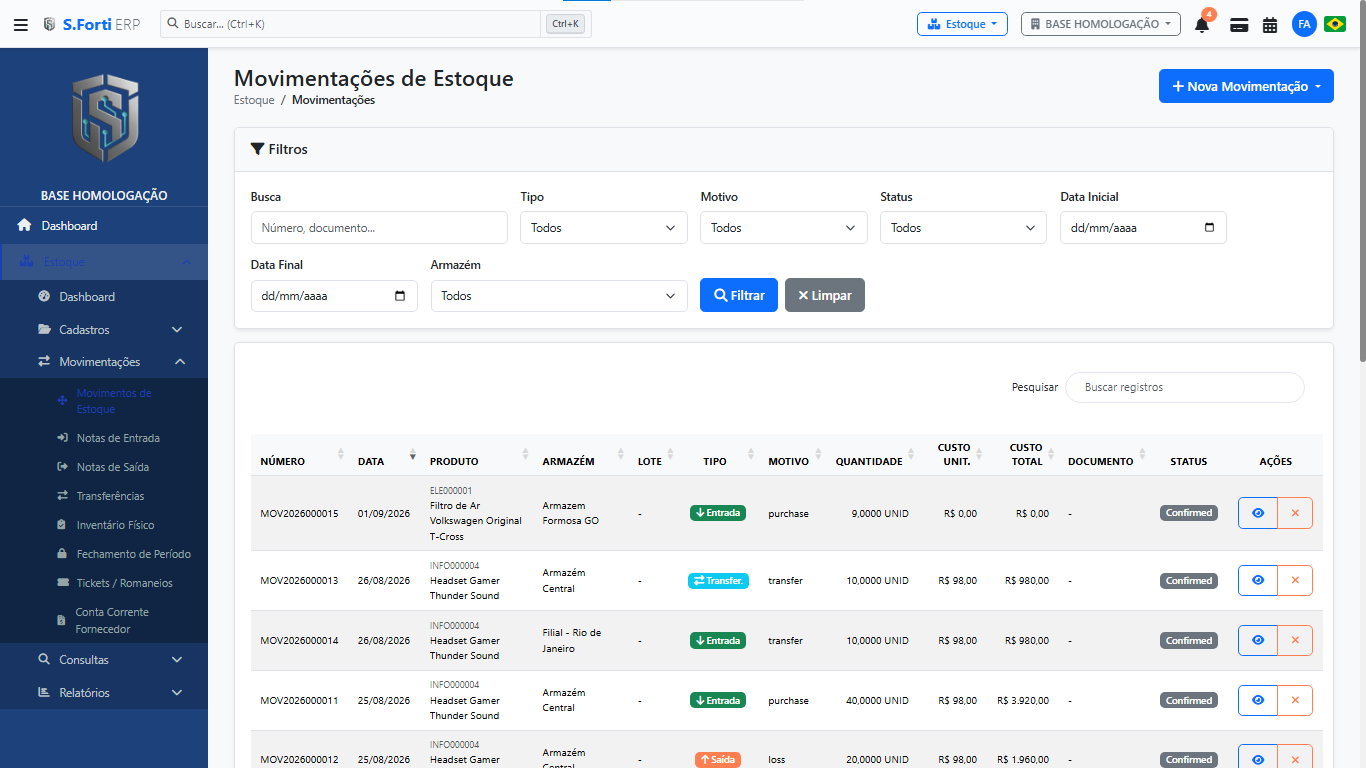View details of MOV2026000015 with eye icon
The width and height of the screenshot is (1366, 768).
tap(1258, 513)
